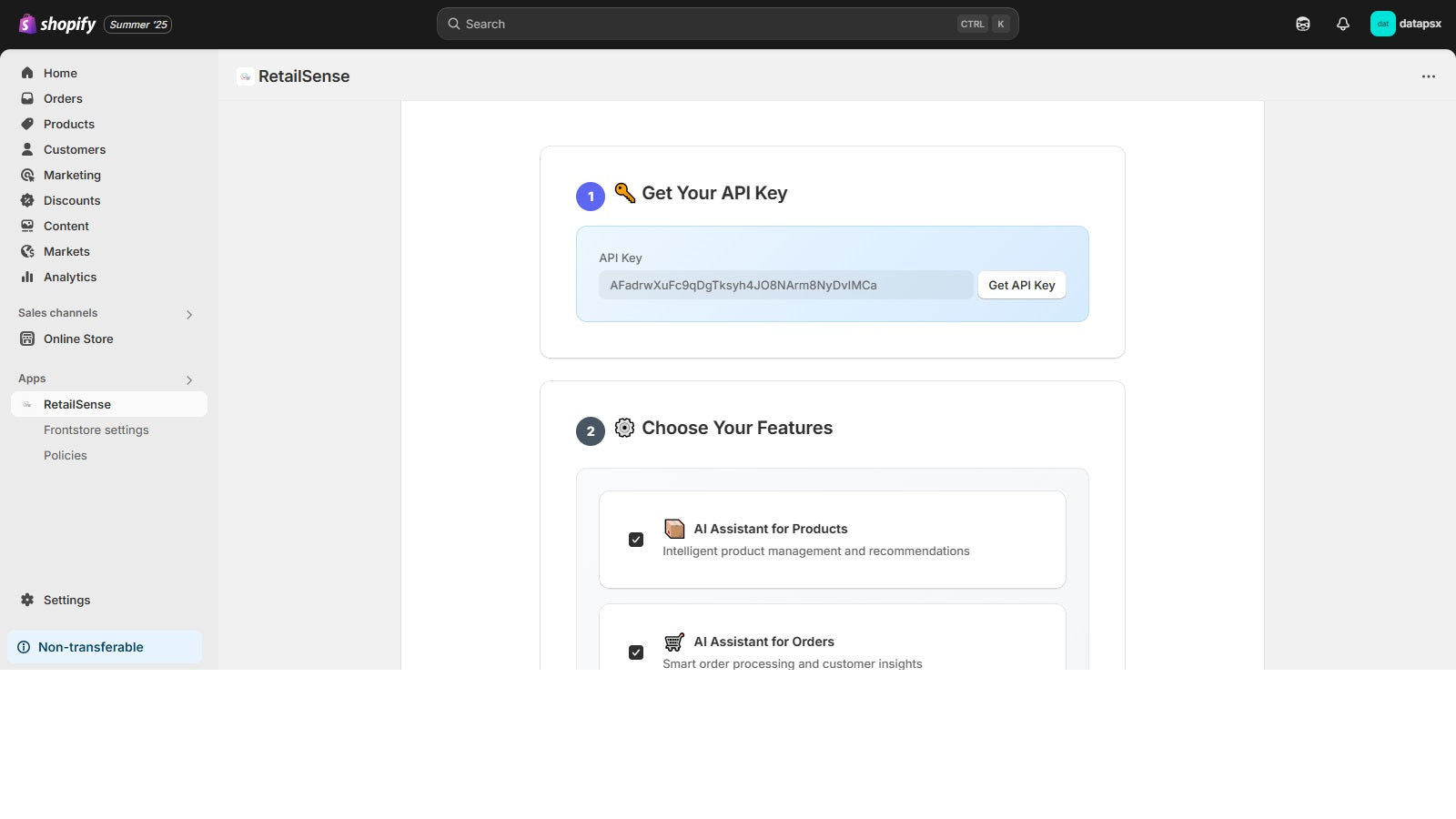Select the AI Assistant for Products card title

(771, 529)
